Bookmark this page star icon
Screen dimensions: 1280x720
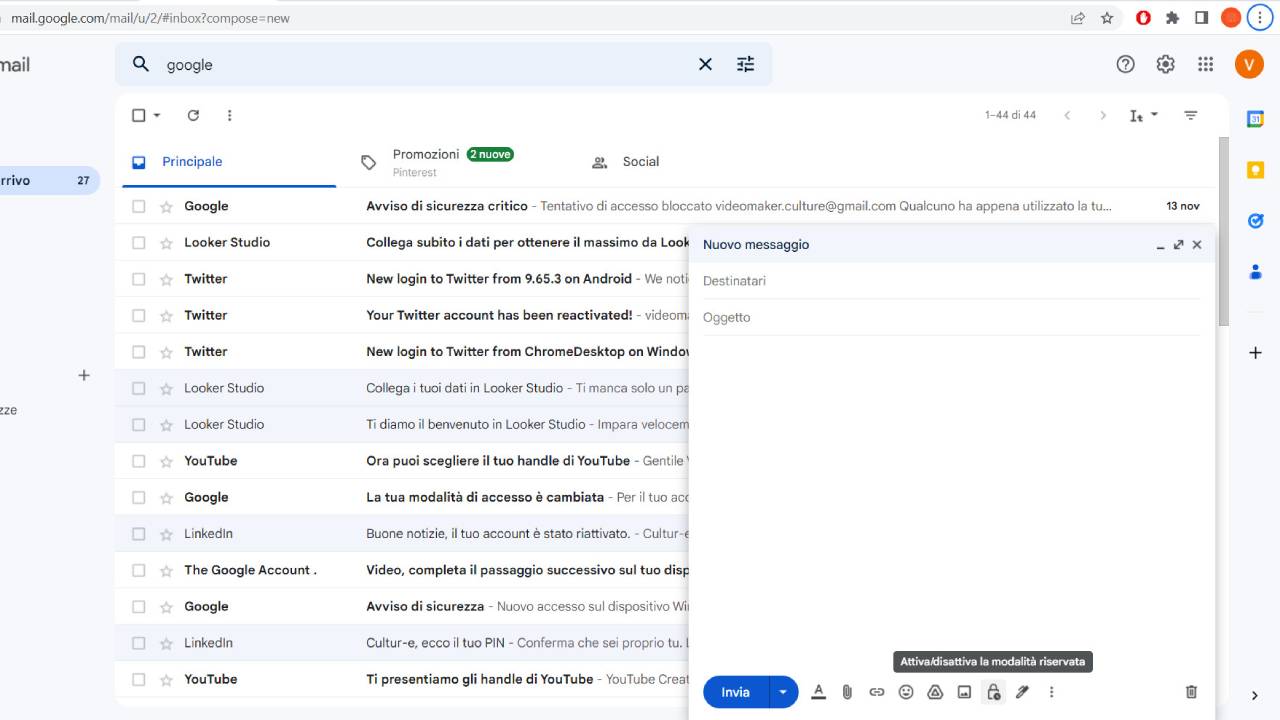[1107, 18]
